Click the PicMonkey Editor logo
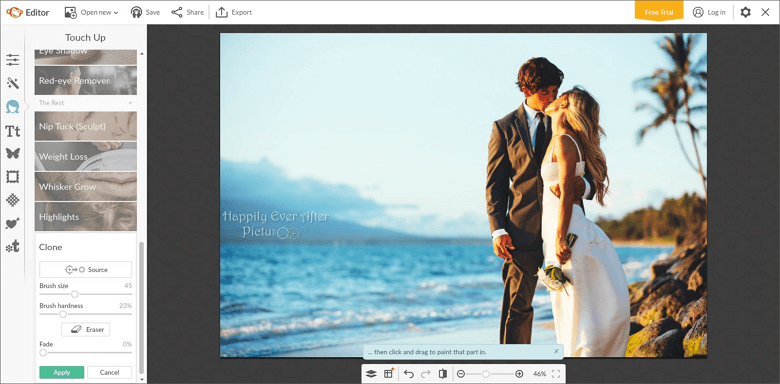Viewport: 780px width, 384px height. [x=27, y=12]
